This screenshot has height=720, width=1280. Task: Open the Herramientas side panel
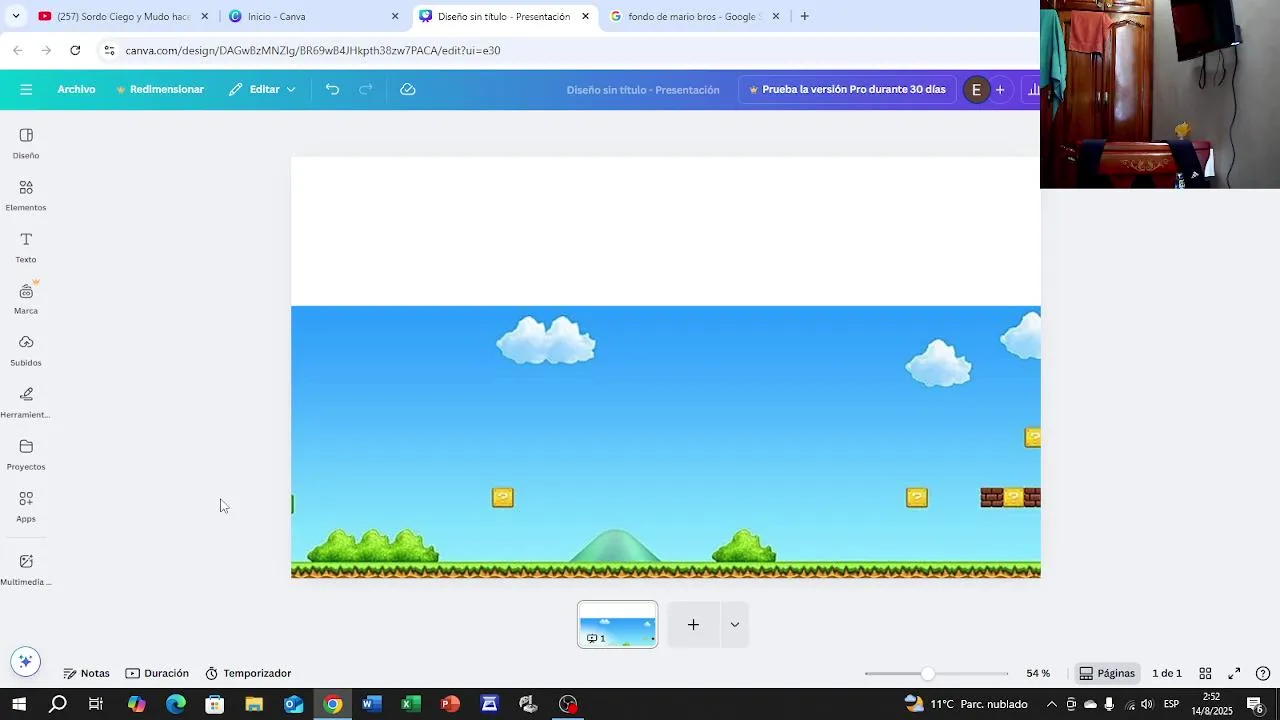click(x=26, y=402)
